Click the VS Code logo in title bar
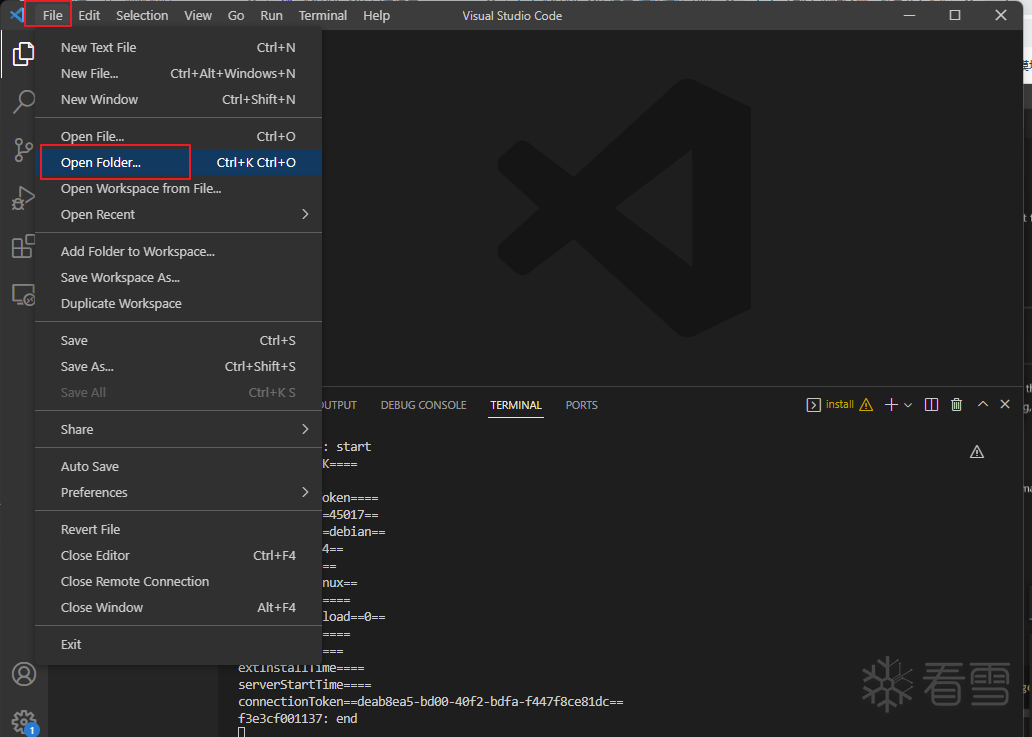This screenshot has height=737, width=1032. pyautogui.click(x=18, y=15)
